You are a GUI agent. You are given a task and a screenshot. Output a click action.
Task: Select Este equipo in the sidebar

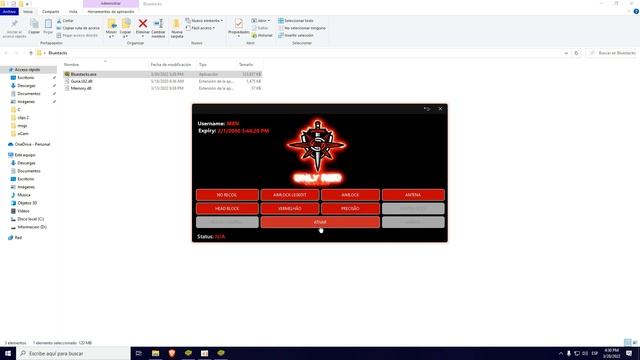(x=25, y=155)
